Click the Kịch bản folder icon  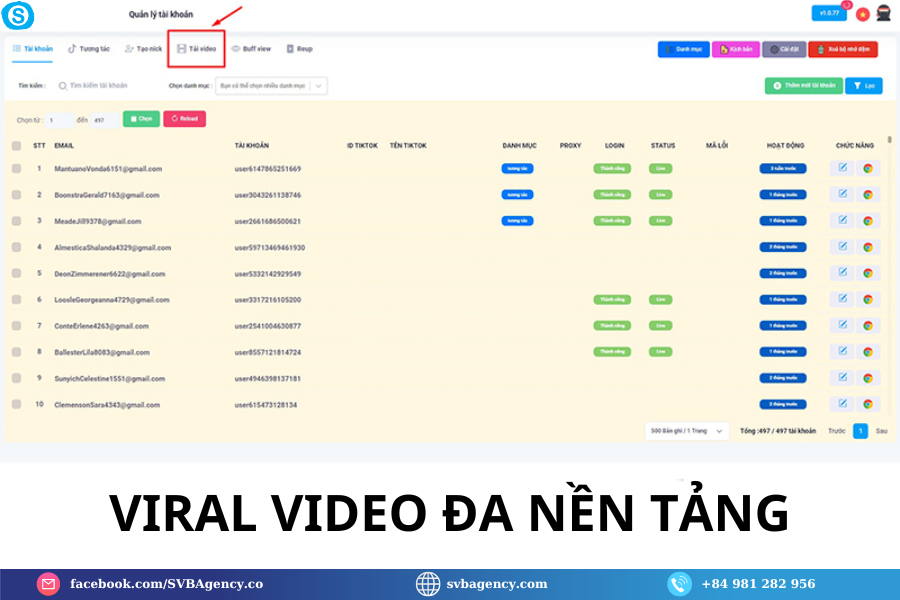(x=722, y=48)
